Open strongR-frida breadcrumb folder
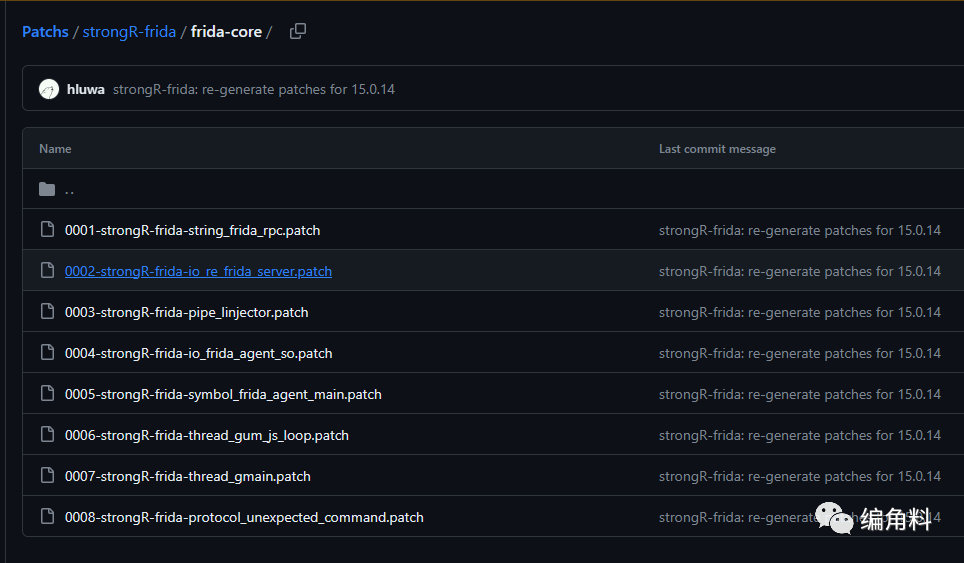 pyautogui.click(x=129, y=31)
